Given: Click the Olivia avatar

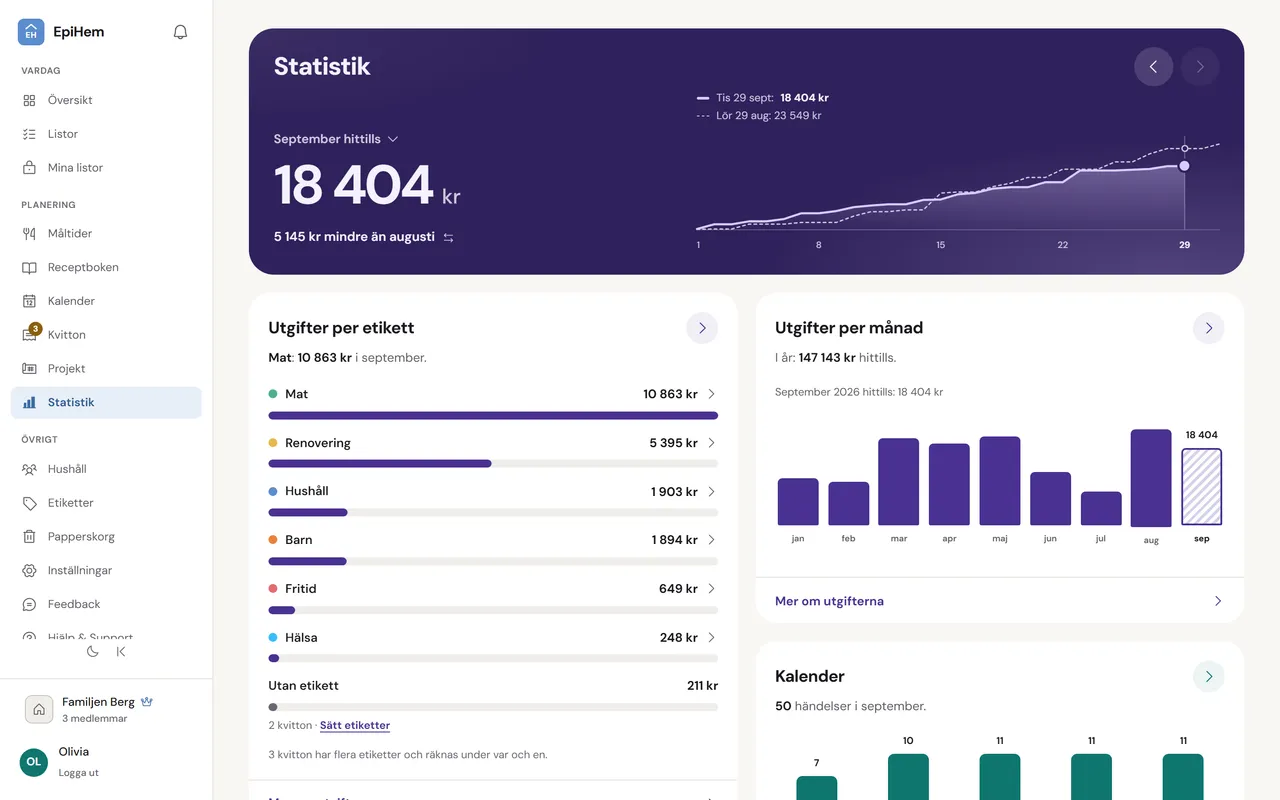Looking at the screenshot, I should pyautogui.click(x=34, y=762).
